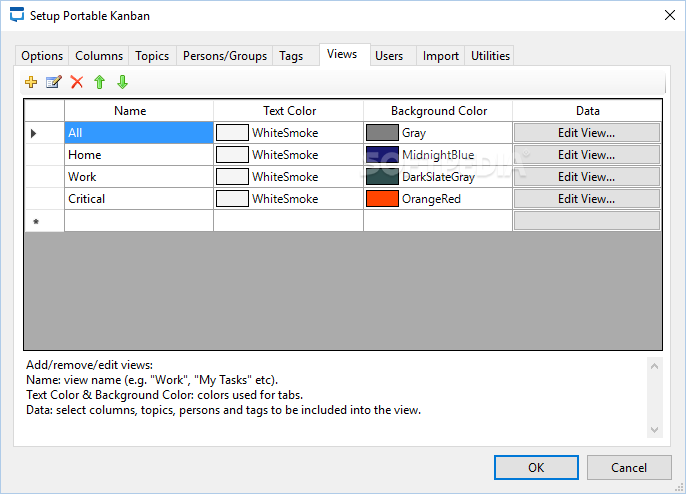Click WhiteSmoke text color swatch in All row

[232, 133]
